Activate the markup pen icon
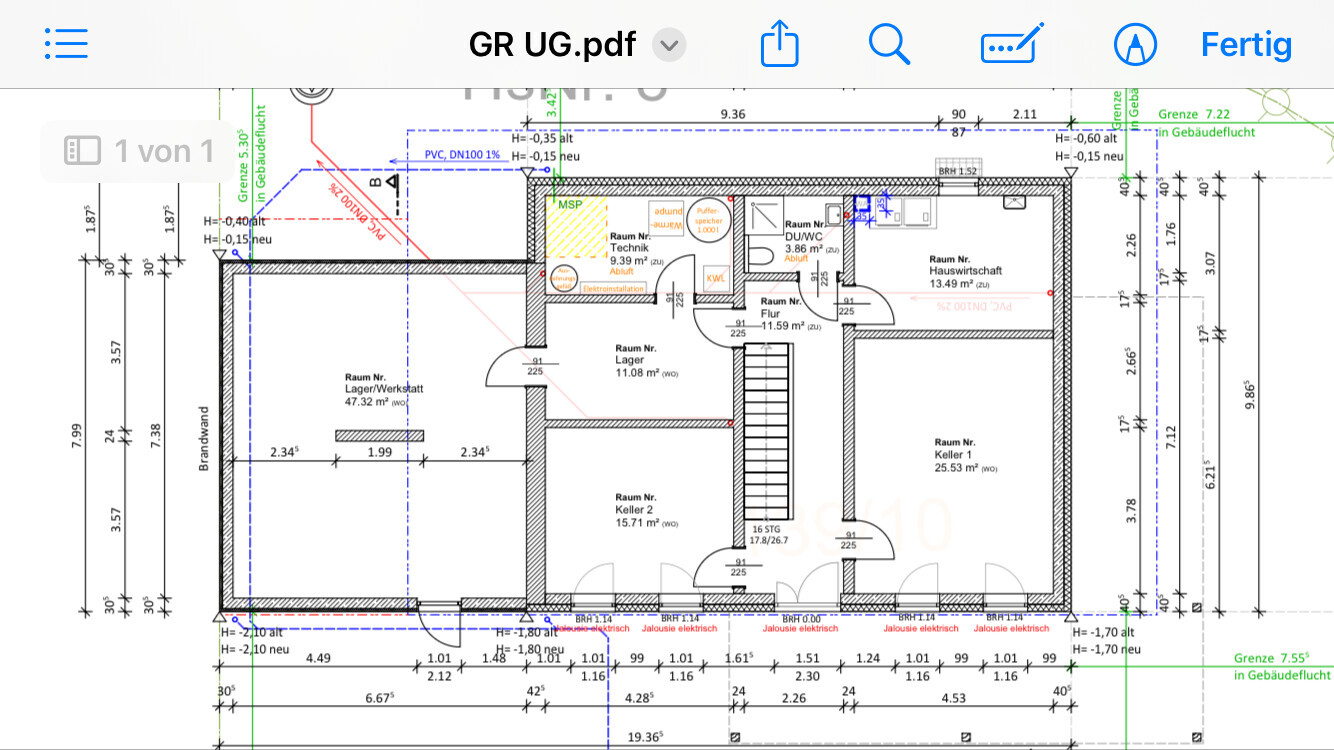 click(x=1135, y=44)
